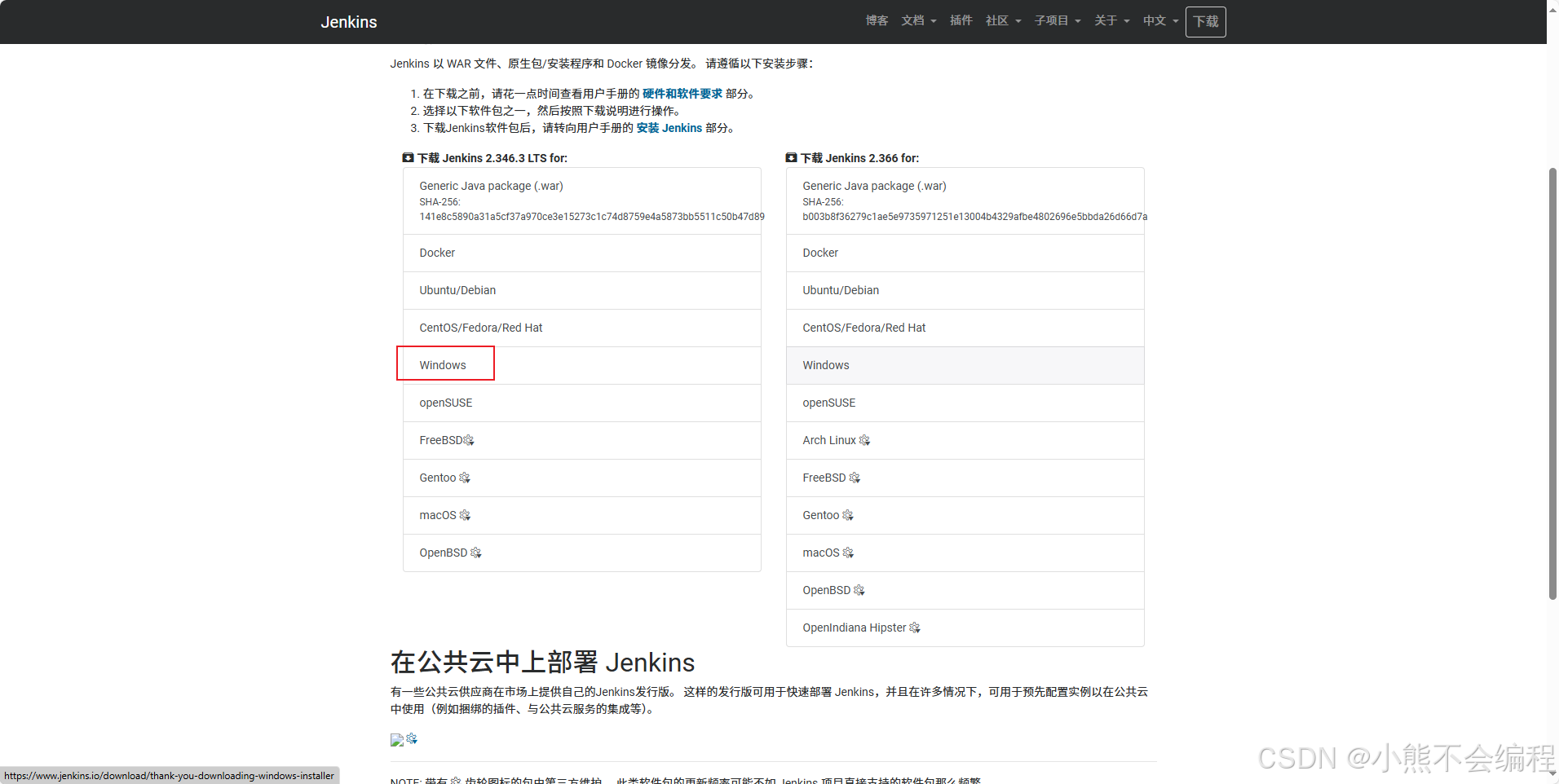This screenshot has height=784, width=1559.
Task: Choose Gentoo in the 2.366 column
Action: tap(965, 516)
